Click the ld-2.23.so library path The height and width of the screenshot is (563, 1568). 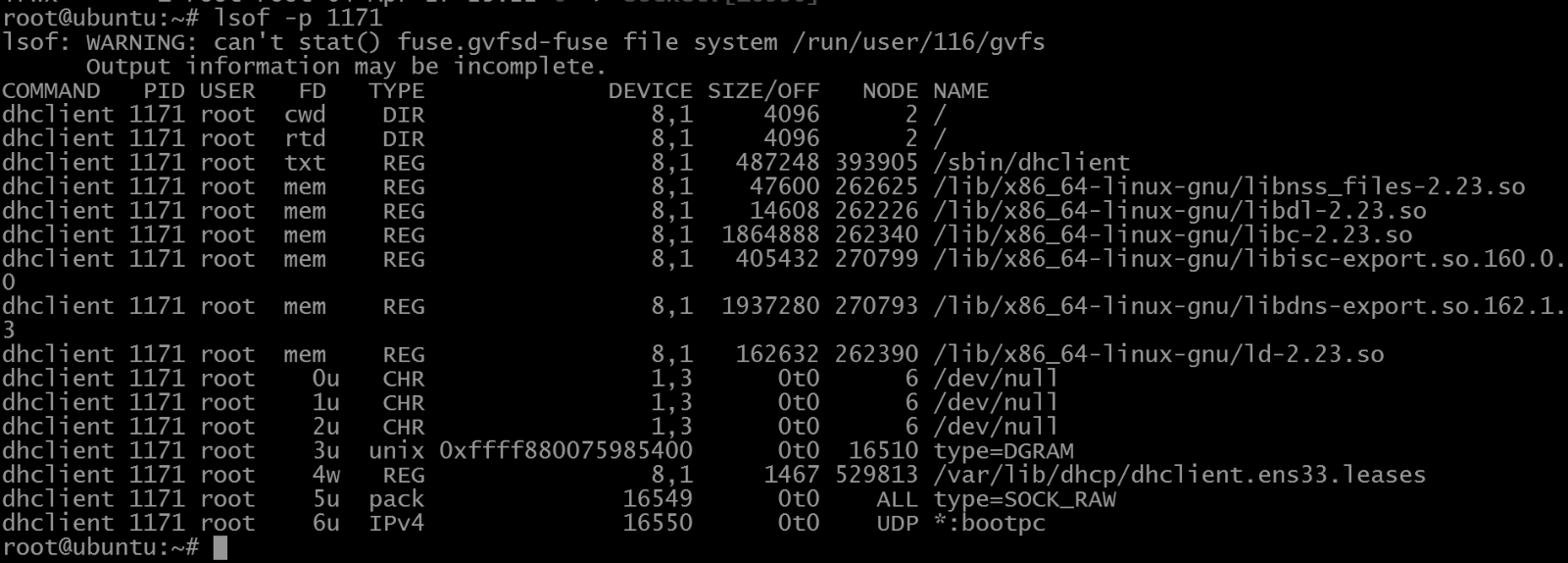(1158, 354)
